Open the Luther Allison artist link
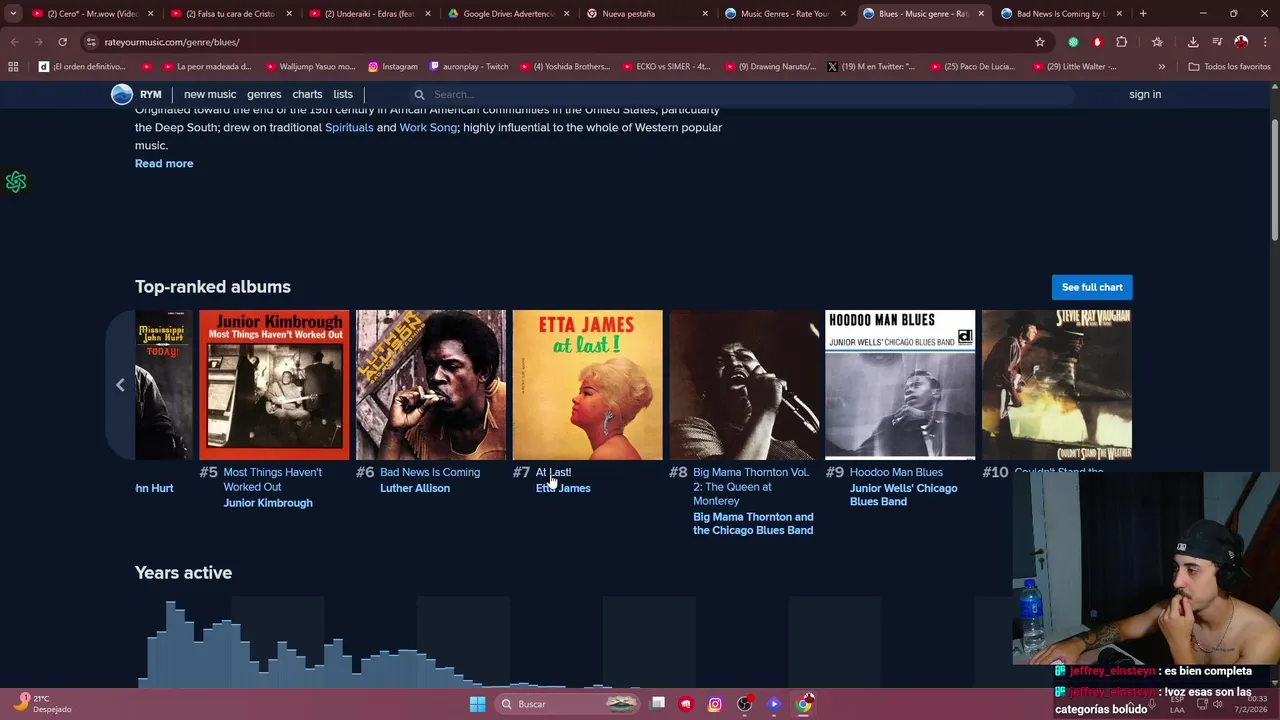The height and width of the screenshot is (720, 1280). 415,488
